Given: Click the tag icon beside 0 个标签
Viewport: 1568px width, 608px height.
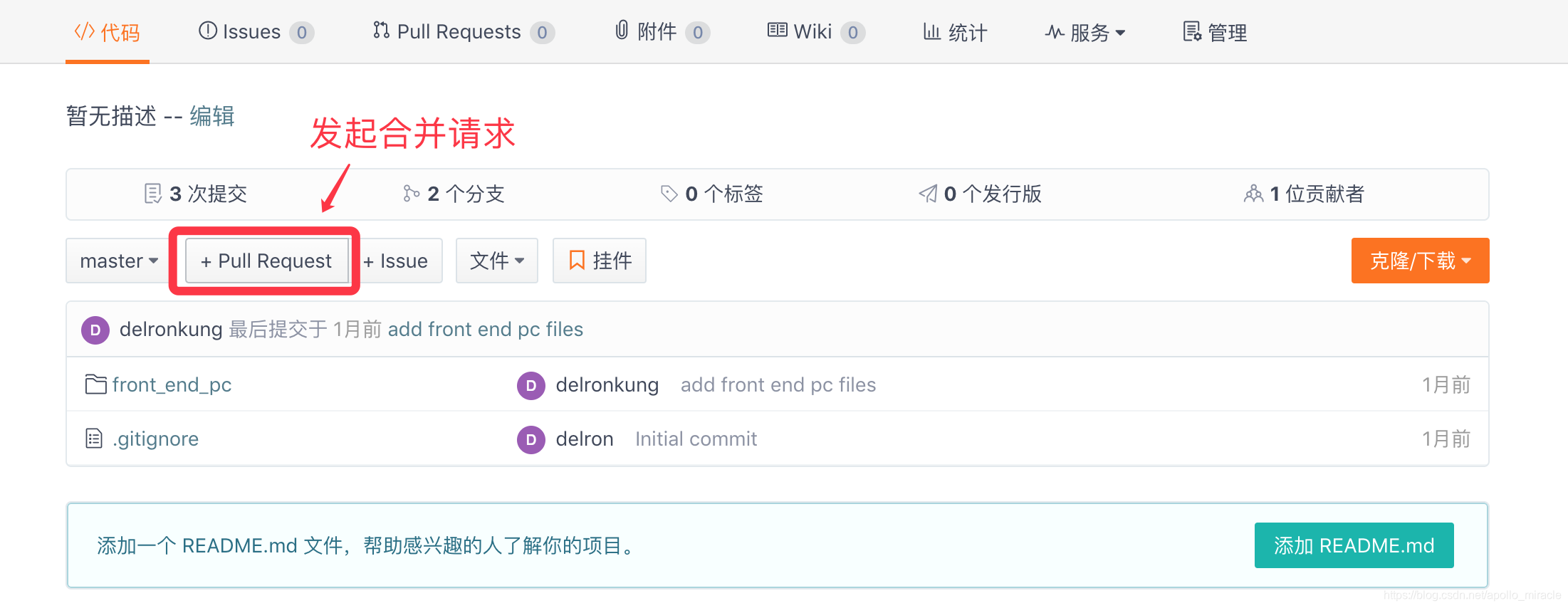Looking at the screenshot, I should [669, 194].
